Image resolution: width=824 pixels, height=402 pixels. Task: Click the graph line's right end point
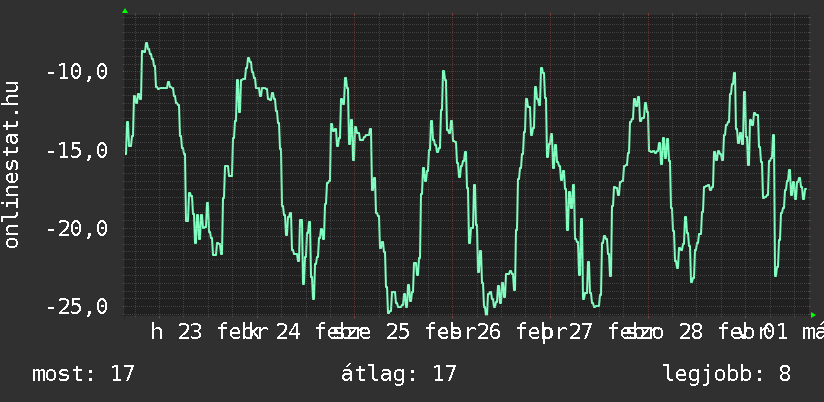[805, 187]
